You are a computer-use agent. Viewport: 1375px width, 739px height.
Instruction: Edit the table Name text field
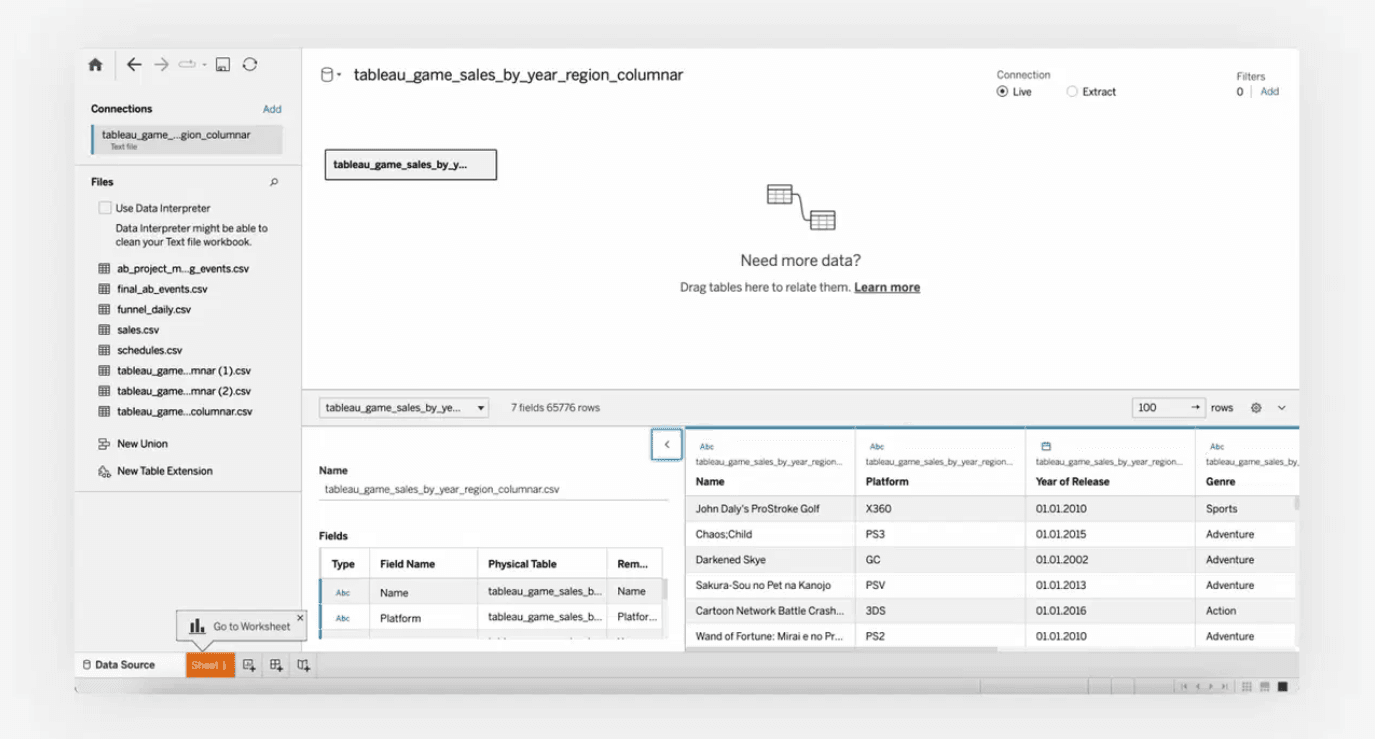(x=493, y=490)
